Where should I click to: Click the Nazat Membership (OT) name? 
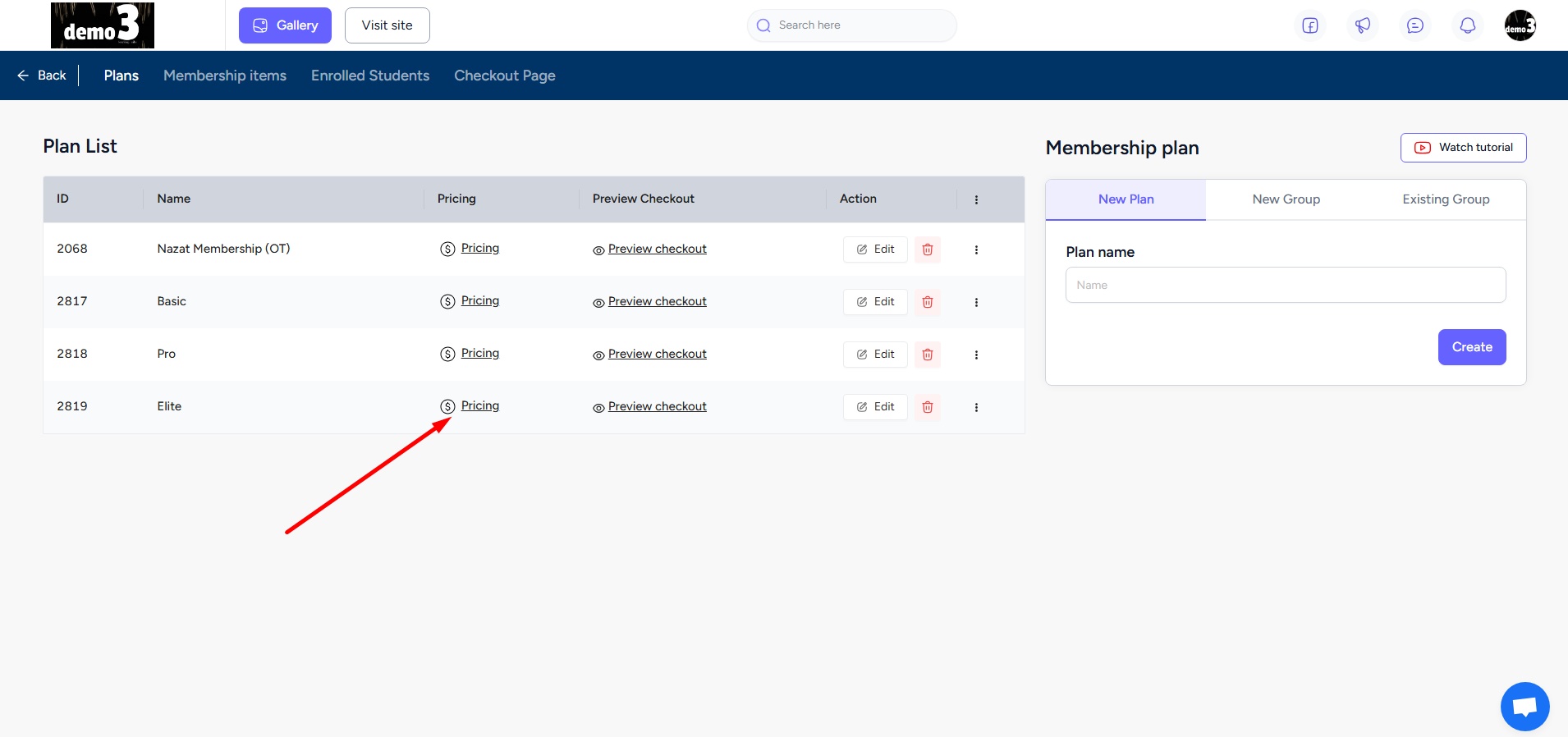pos(223,249)
